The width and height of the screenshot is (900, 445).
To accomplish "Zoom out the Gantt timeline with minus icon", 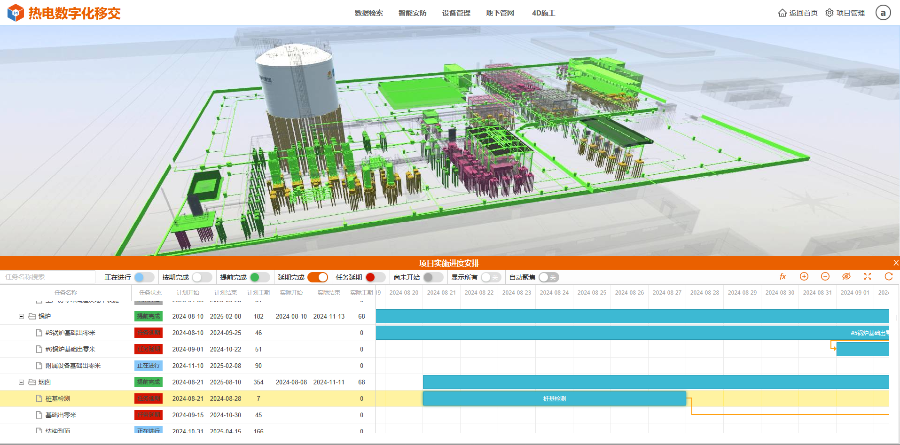I will [x=825, y=276].
